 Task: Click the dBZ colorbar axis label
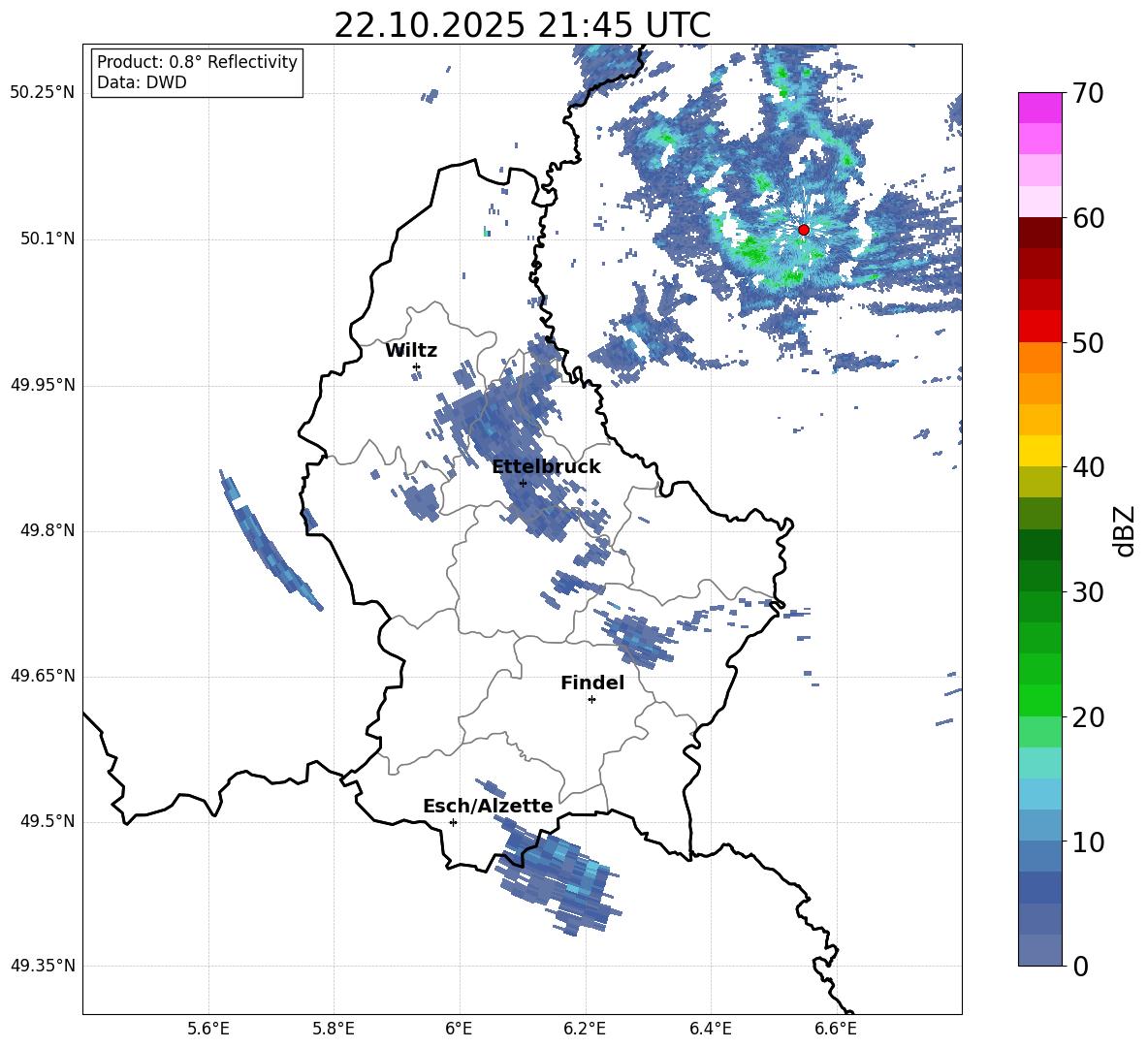click(x=1123, y=530)
